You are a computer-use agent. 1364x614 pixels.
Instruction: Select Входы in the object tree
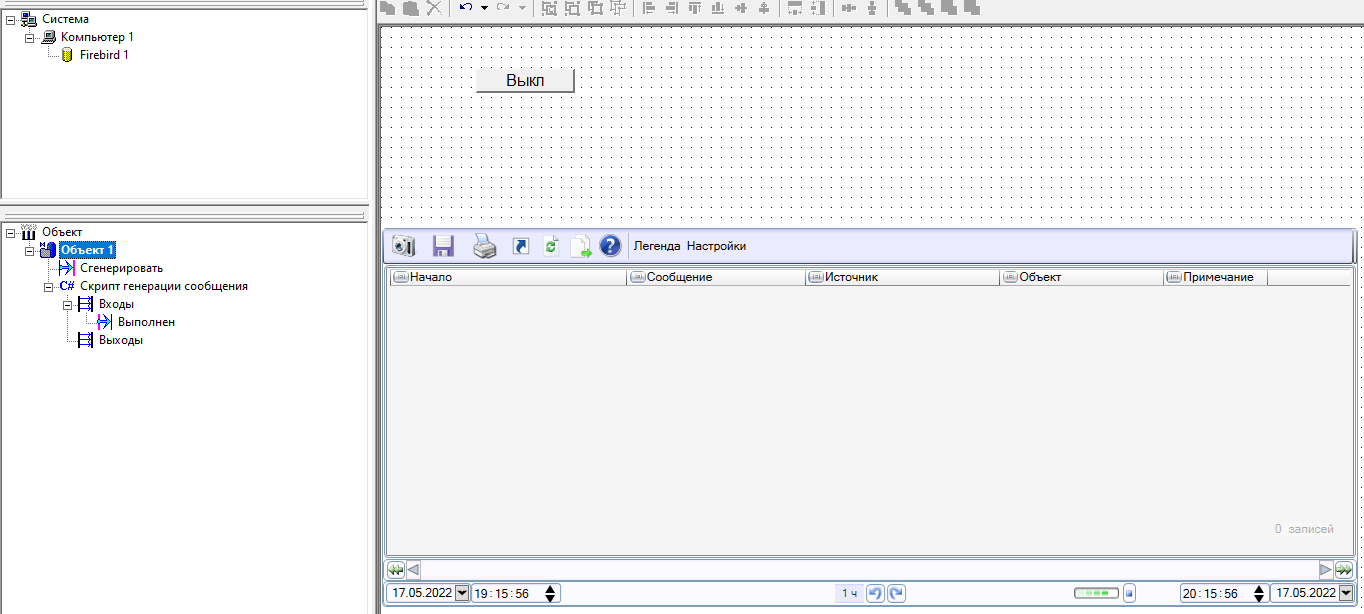coord(116,304)
